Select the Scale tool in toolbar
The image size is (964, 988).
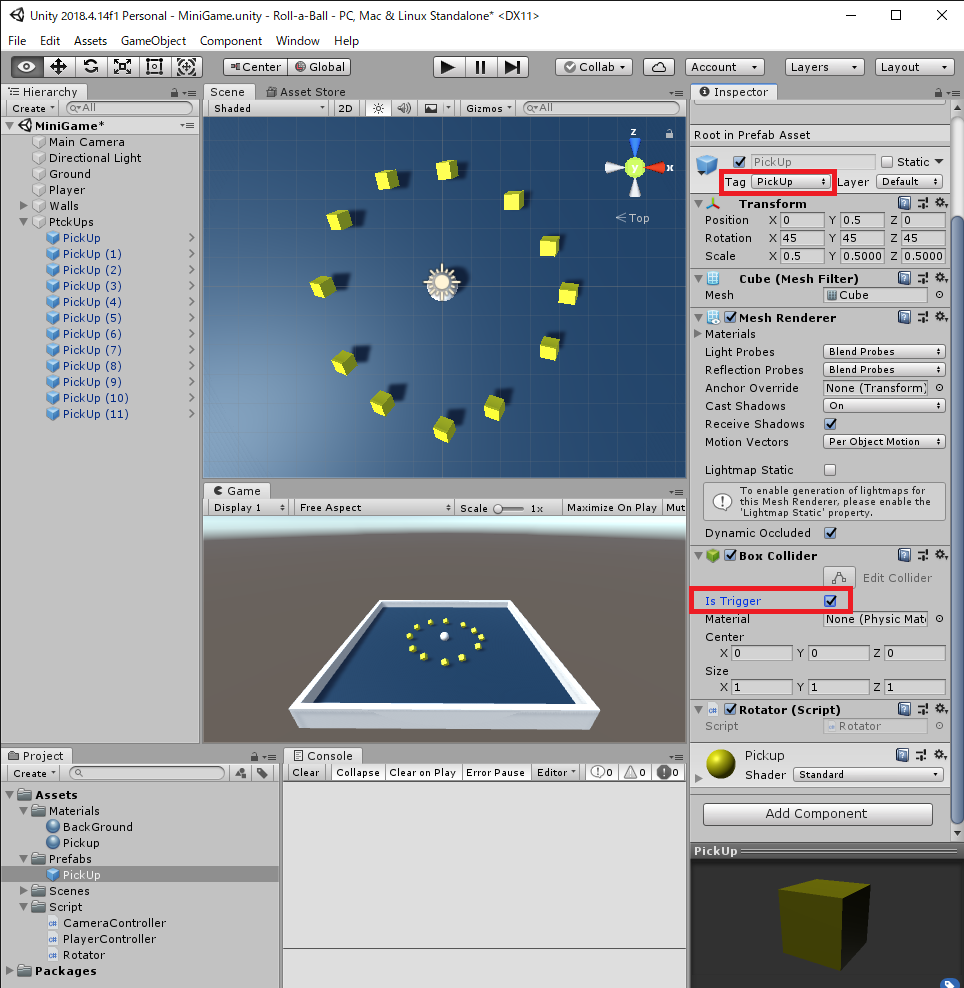pos(122,67)
